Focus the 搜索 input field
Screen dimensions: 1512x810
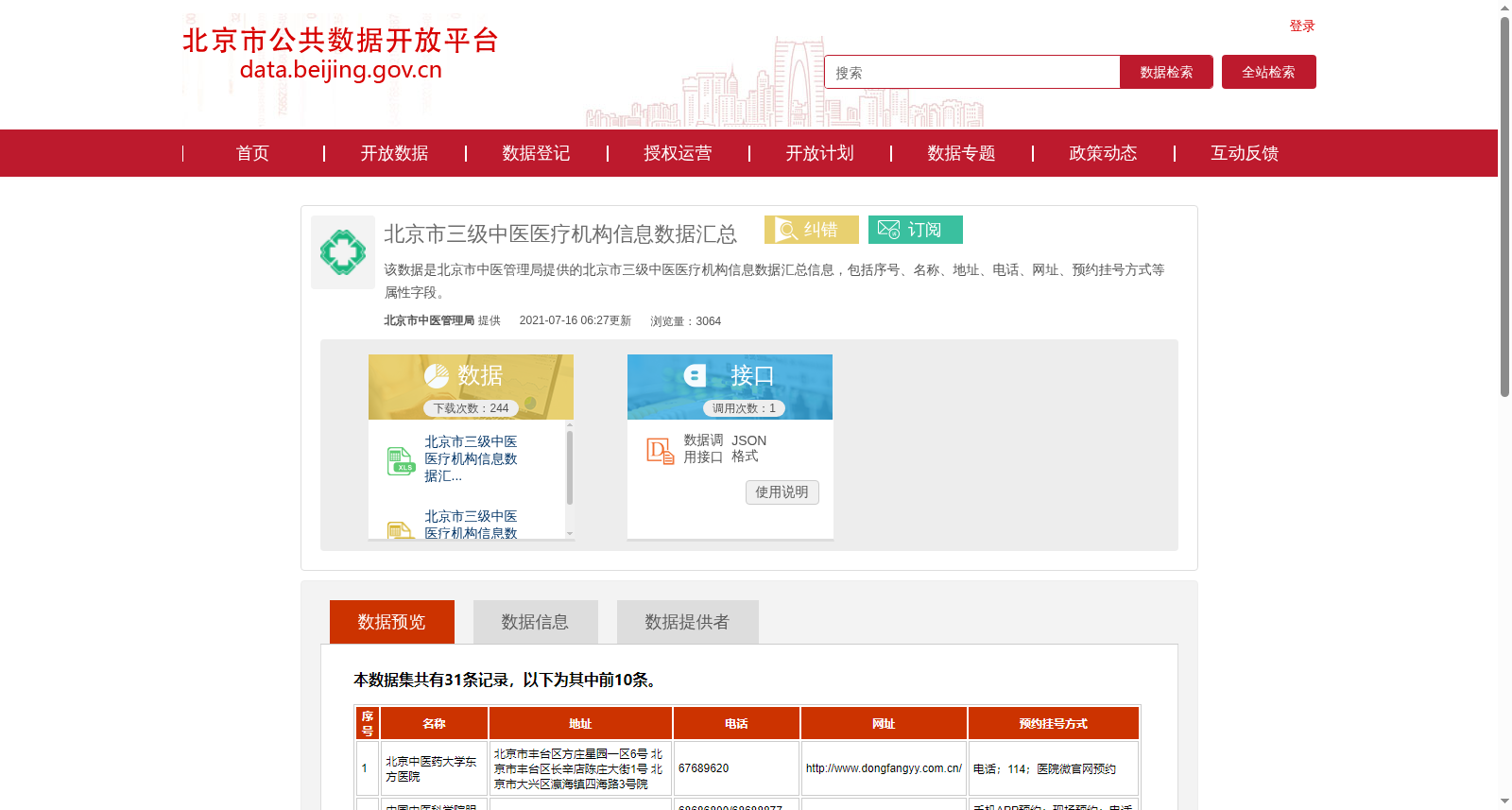(971, 72)
